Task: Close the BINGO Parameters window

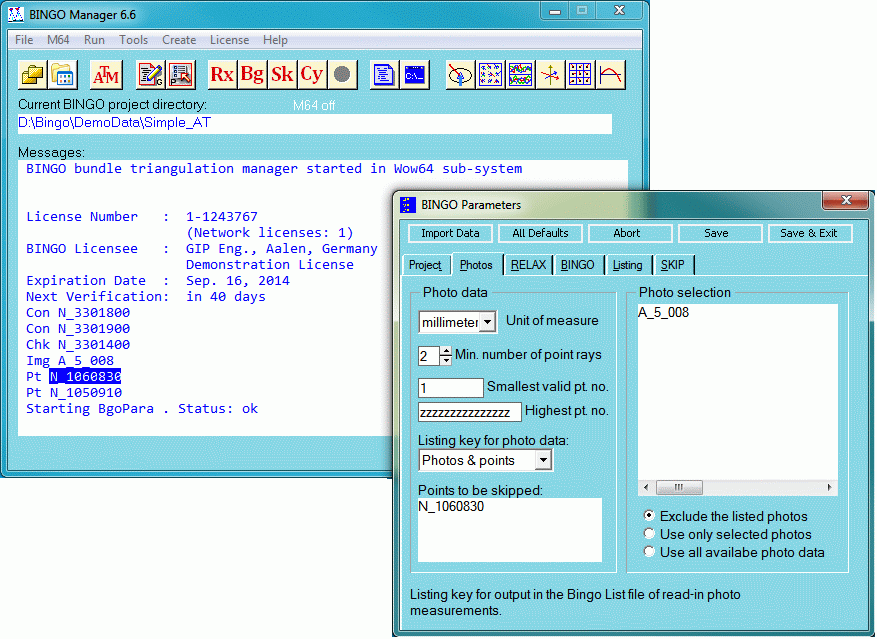Action: click(846, 200)
